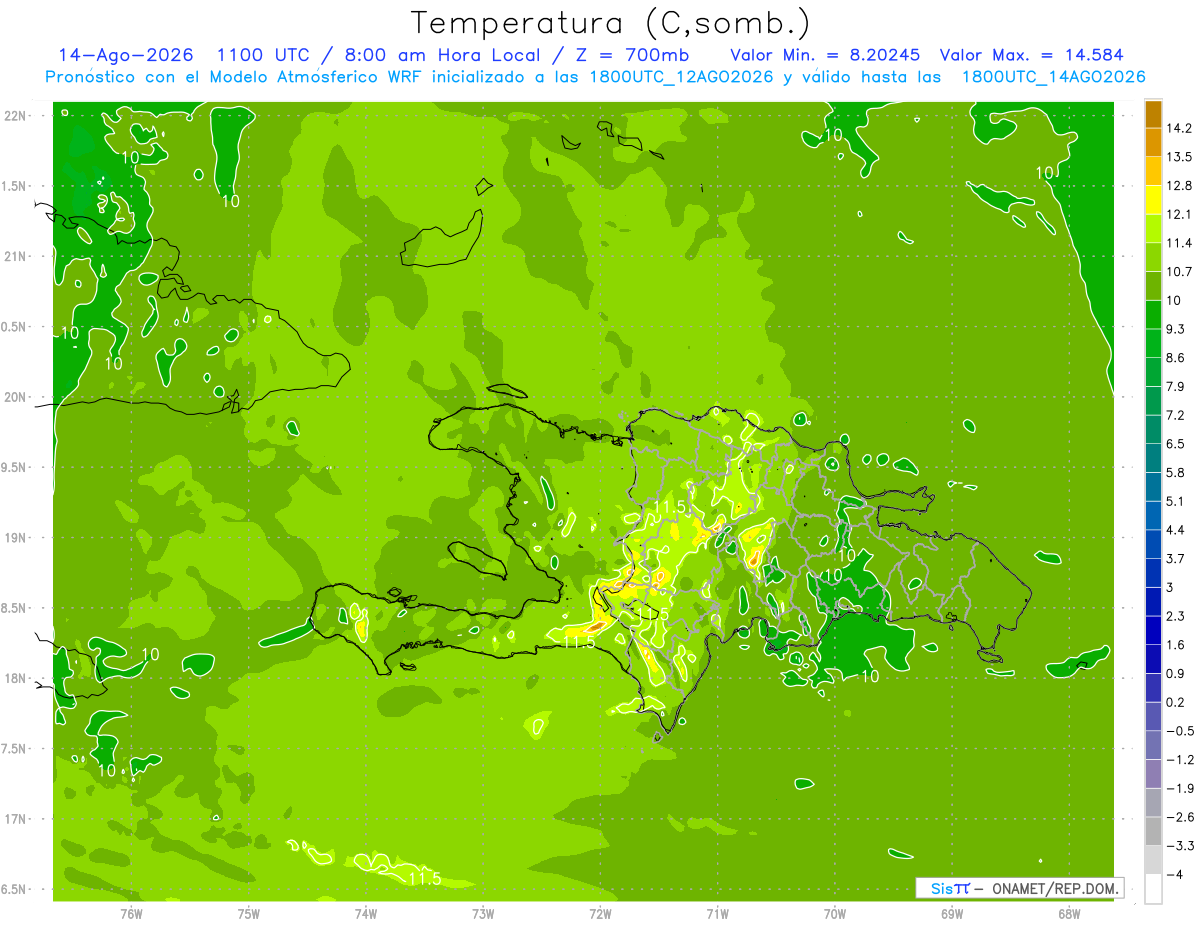Pick the yellow swatch between 12.1 and 12.8
Image resolution: width=1200 pixels, height=927 pixels.
(x=1153, y=200)
